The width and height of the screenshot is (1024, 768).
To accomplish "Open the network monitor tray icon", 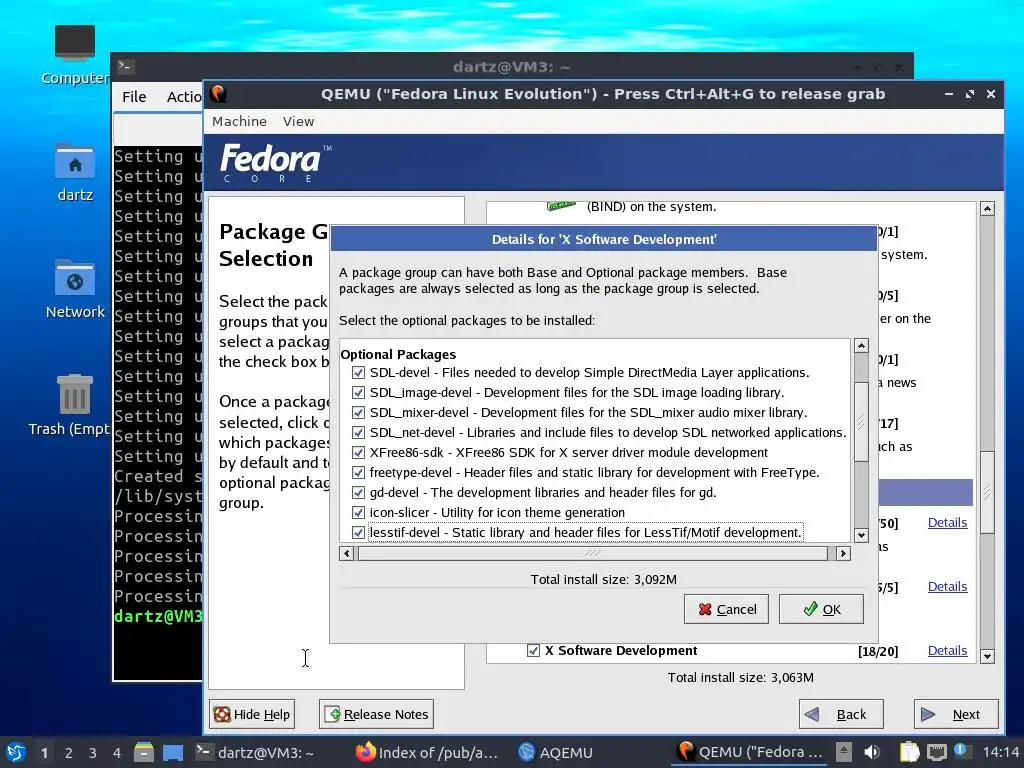I will (x=936, y=752).
